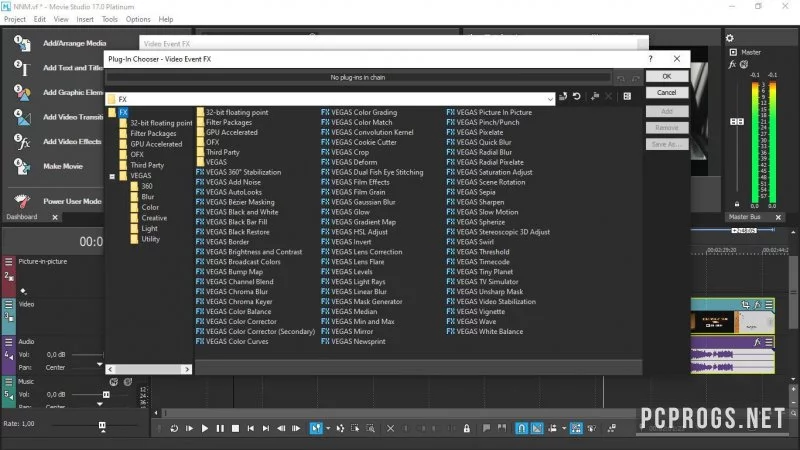Select the GPU Accelerated folder in tree
Screen dimensions: 800x450
pos(156,144)
